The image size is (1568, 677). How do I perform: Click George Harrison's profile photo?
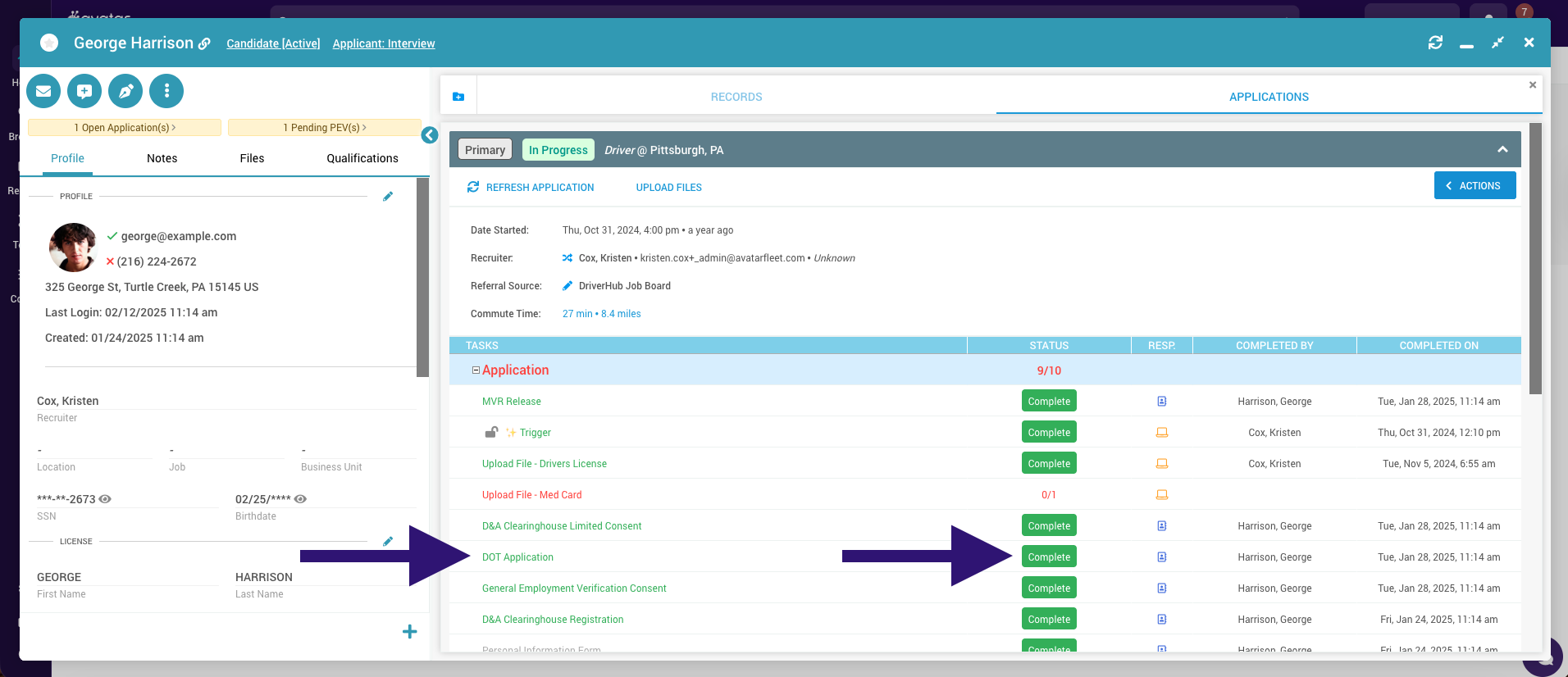[x=73, y=247]
